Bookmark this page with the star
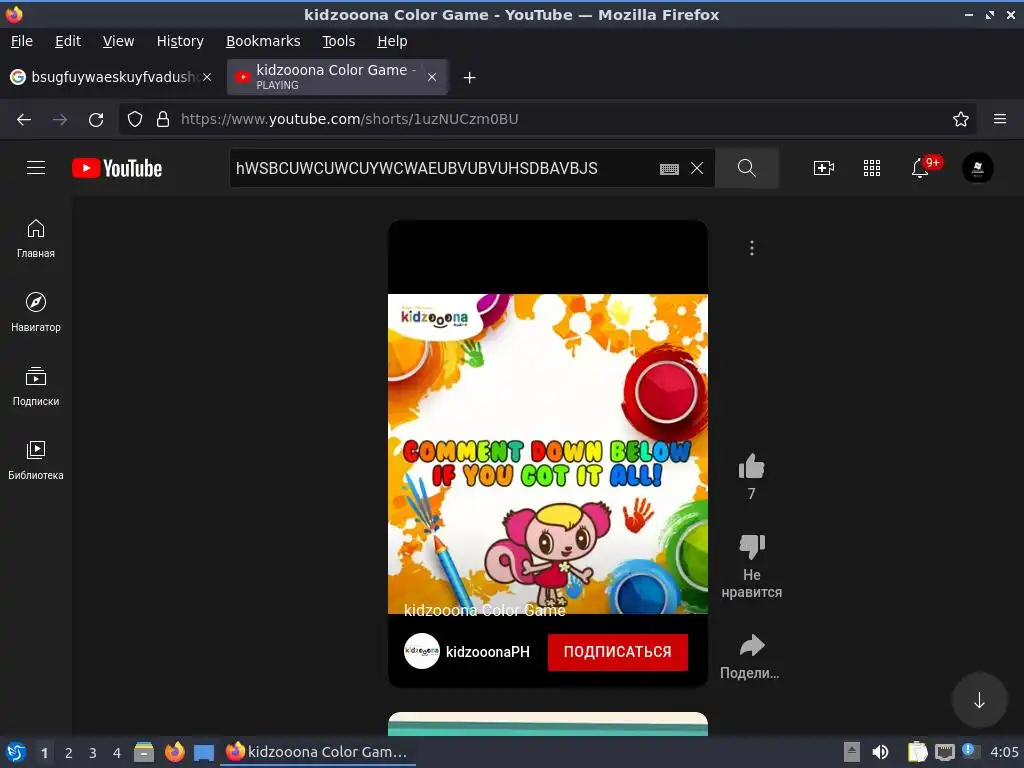1024x768 pixels. [961, 119]
